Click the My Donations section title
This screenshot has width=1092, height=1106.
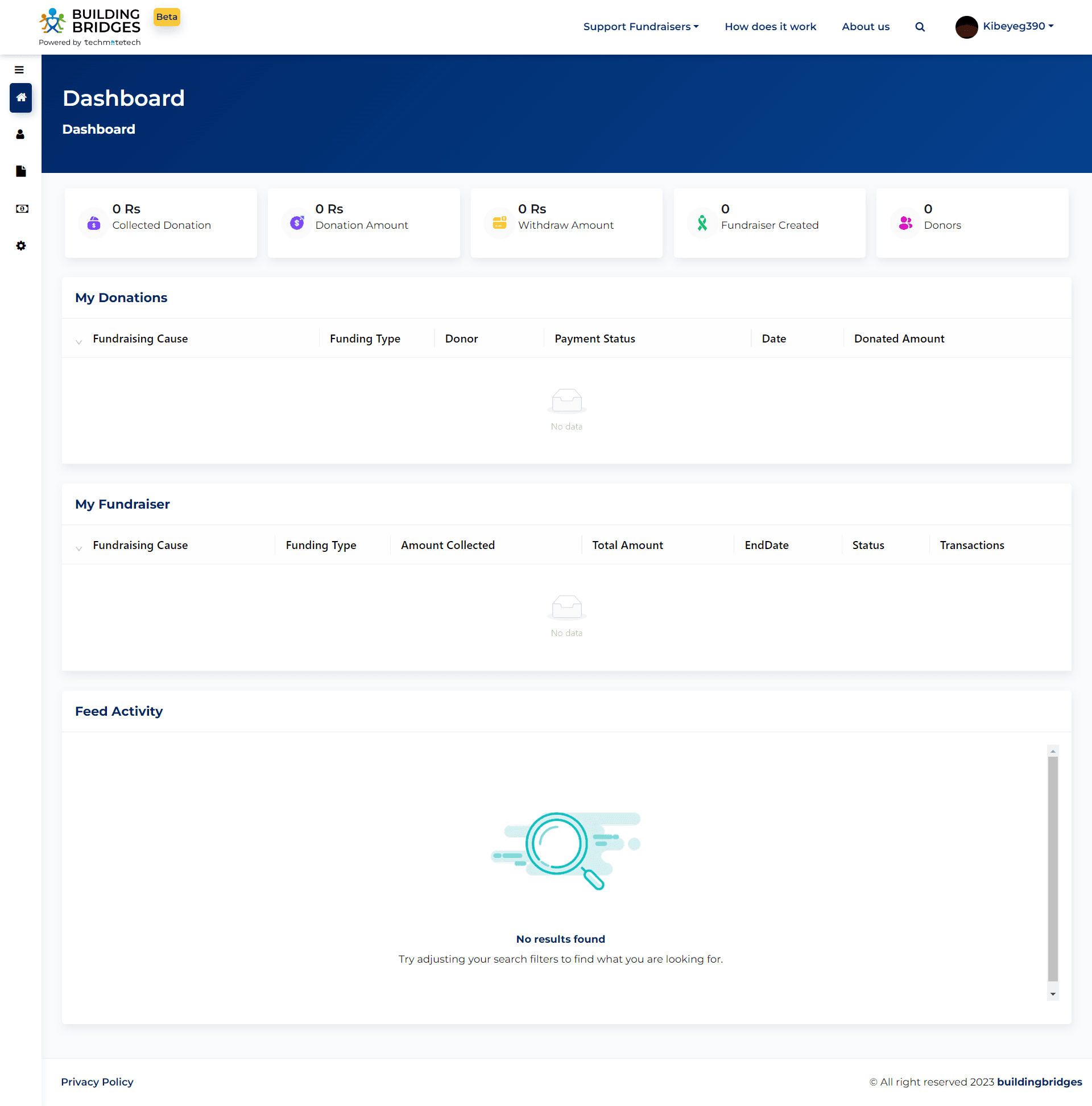click(121, 298)
